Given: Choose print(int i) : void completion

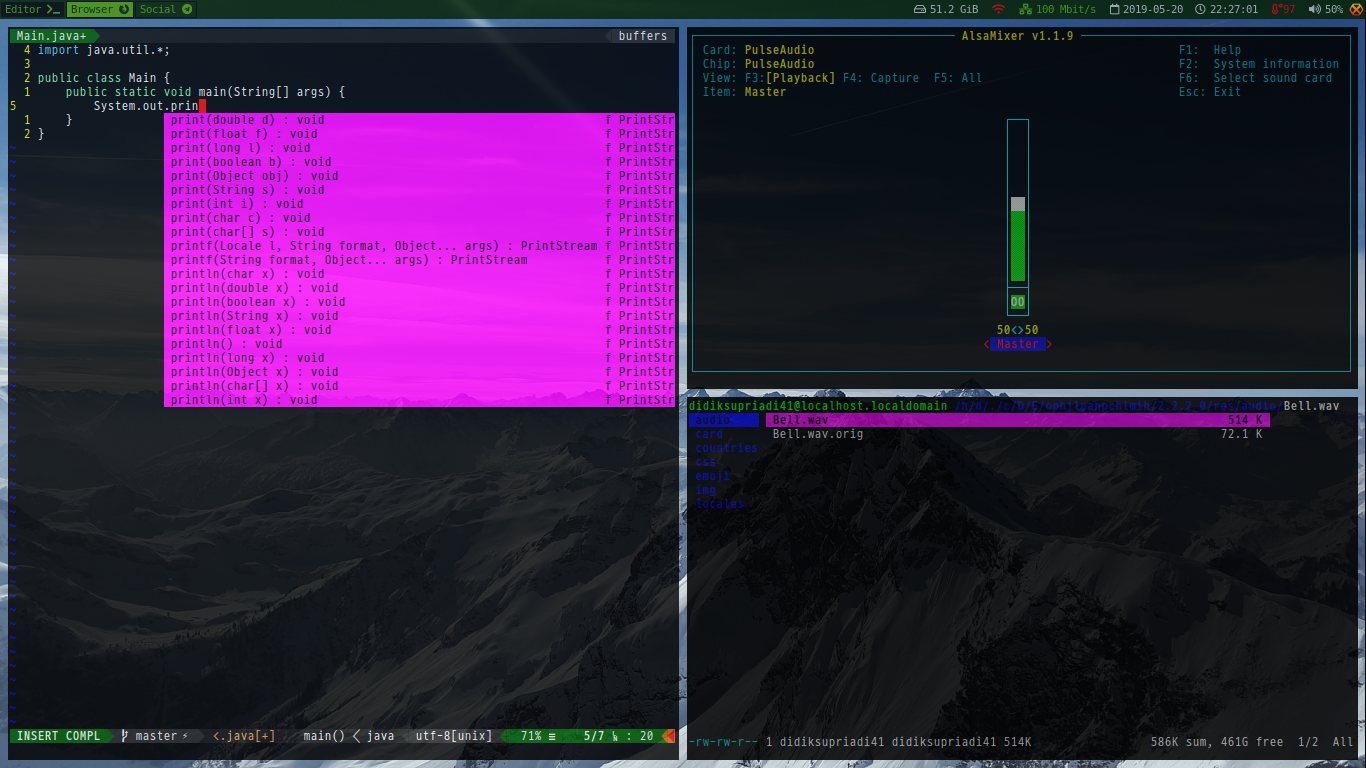Looking at the screenshot, I should (x=420, y=204).
